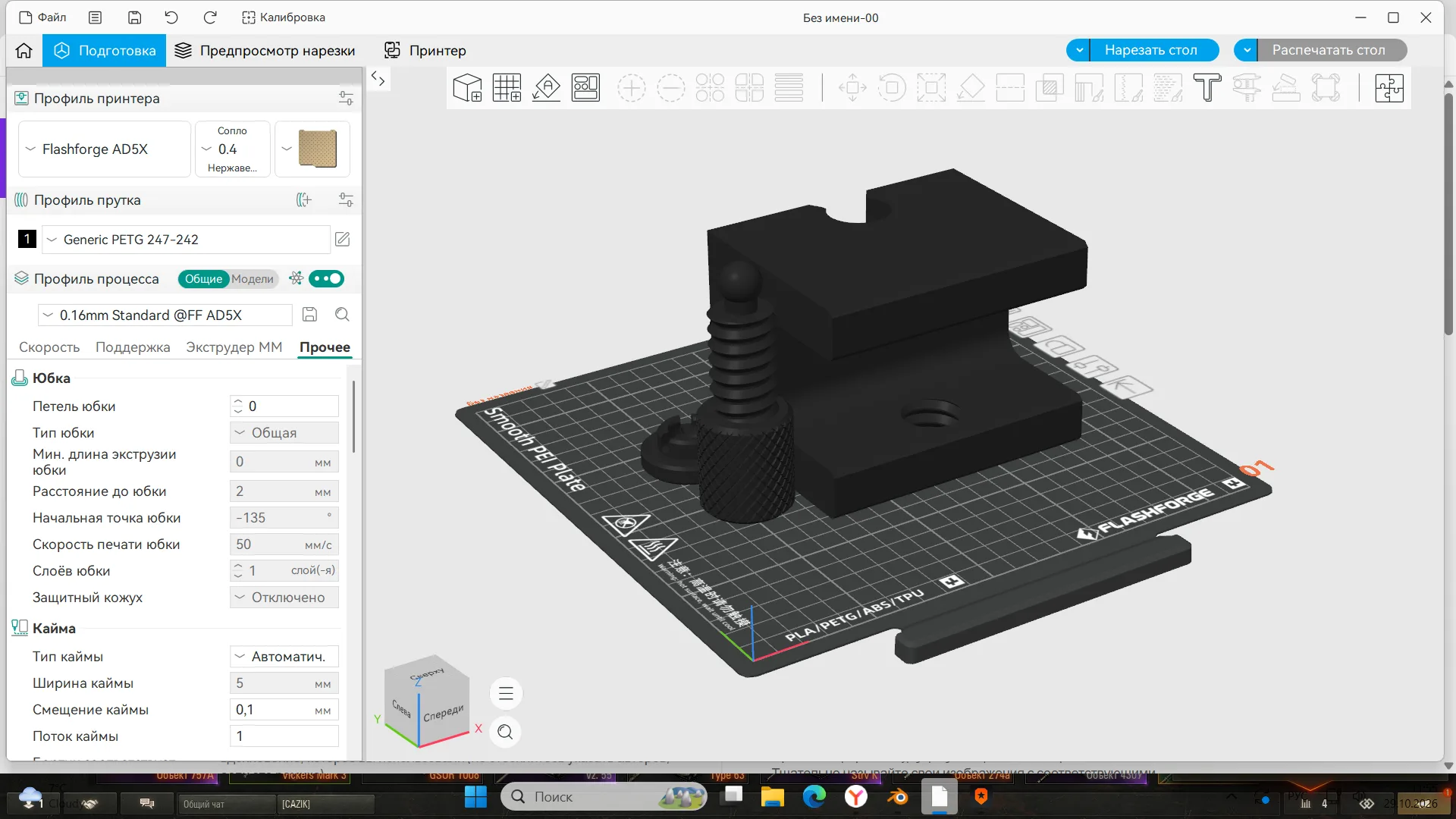Viewport: 1456px width, 819px height.
Task: Click the Калибровка menu button
Action: point(284,17)
